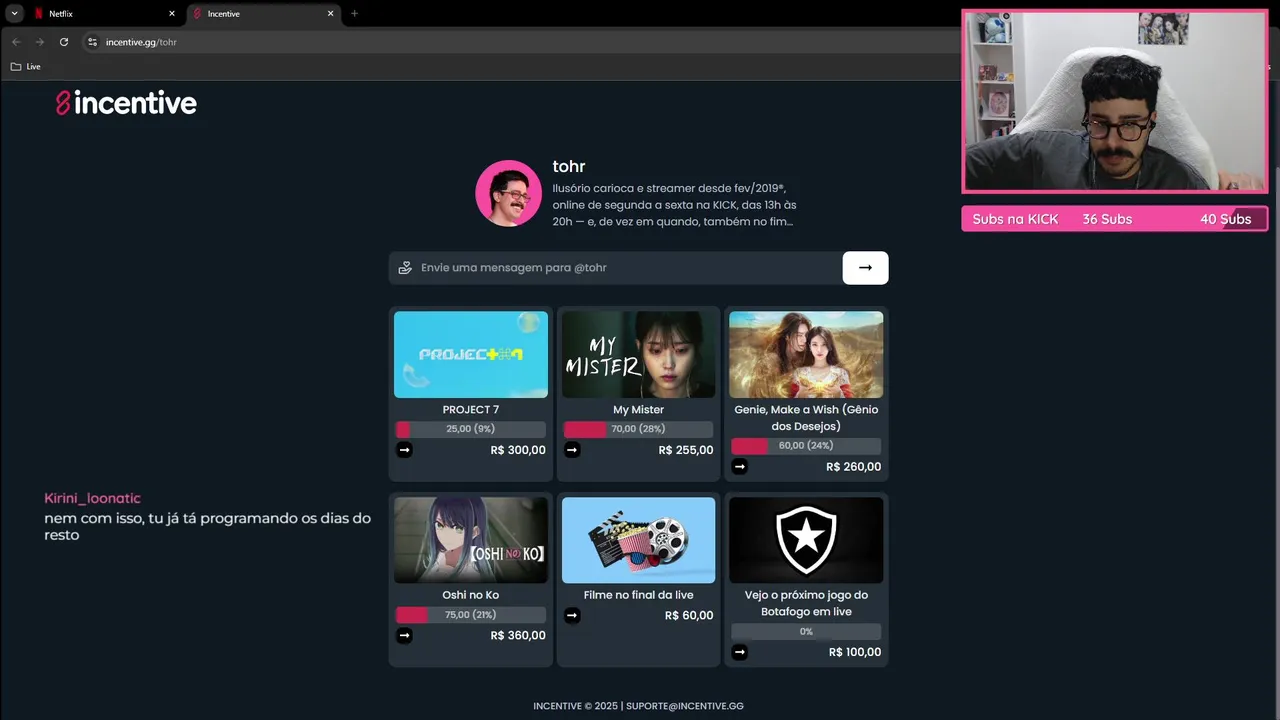Click the incentive logo
Screen dimensions: 1280x720
(x=126, y=103)
